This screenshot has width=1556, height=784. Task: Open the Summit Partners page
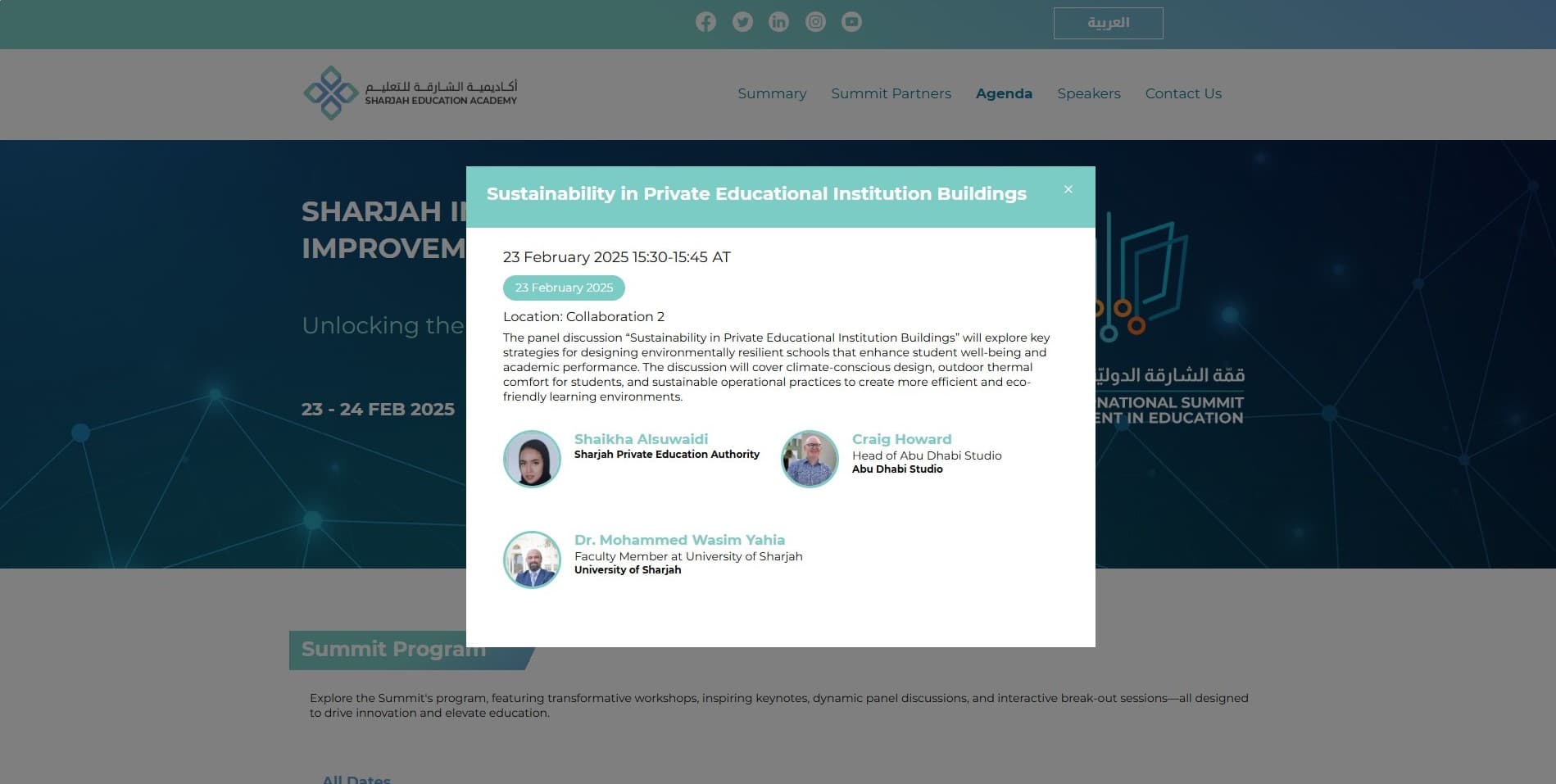[891, 93]
